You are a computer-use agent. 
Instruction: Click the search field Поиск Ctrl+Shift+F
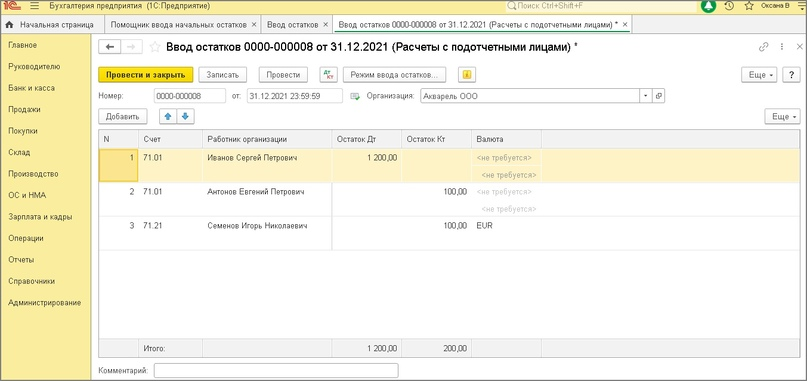coord(601,6)
